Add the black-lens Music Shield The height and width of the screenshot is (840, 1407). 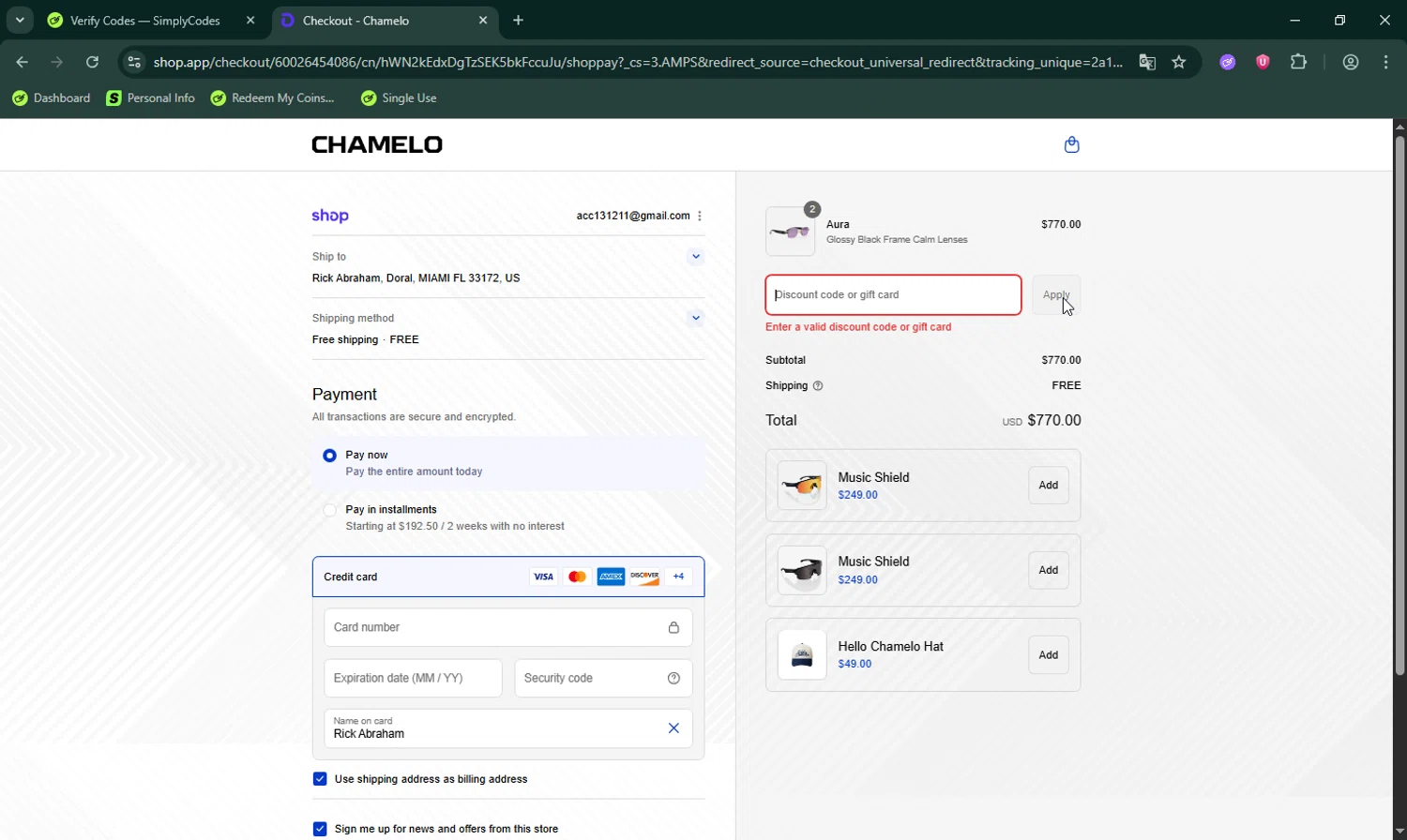pos(1049,570)
